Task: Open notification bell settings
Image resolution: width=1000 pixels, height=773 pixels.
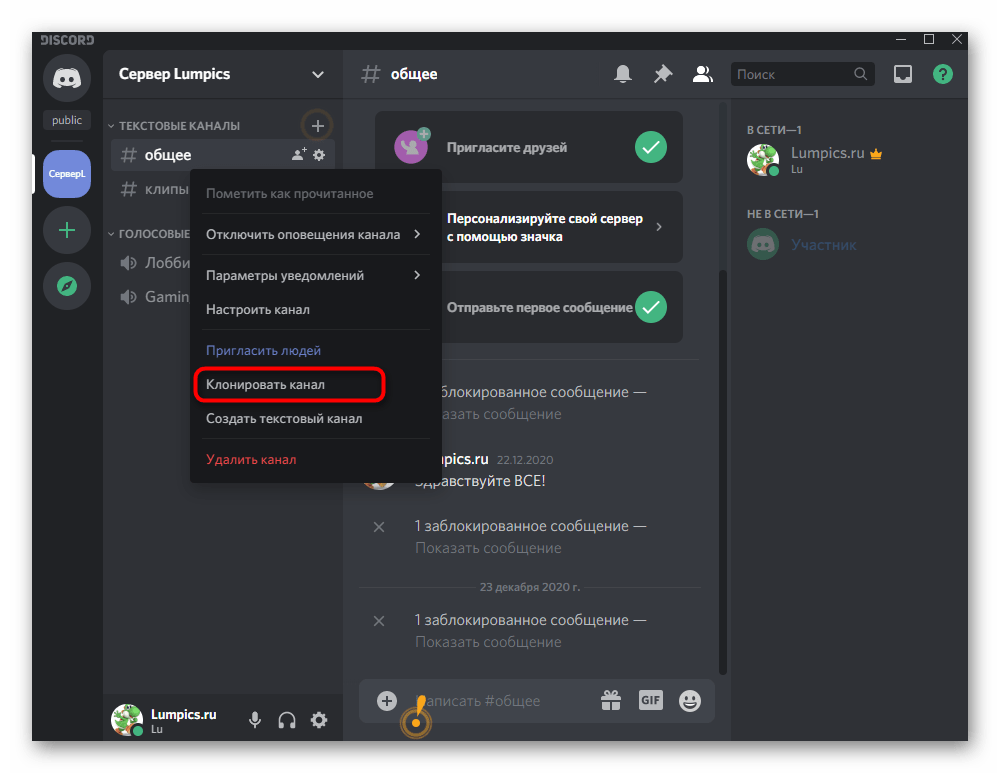Action: click(622, 75)
